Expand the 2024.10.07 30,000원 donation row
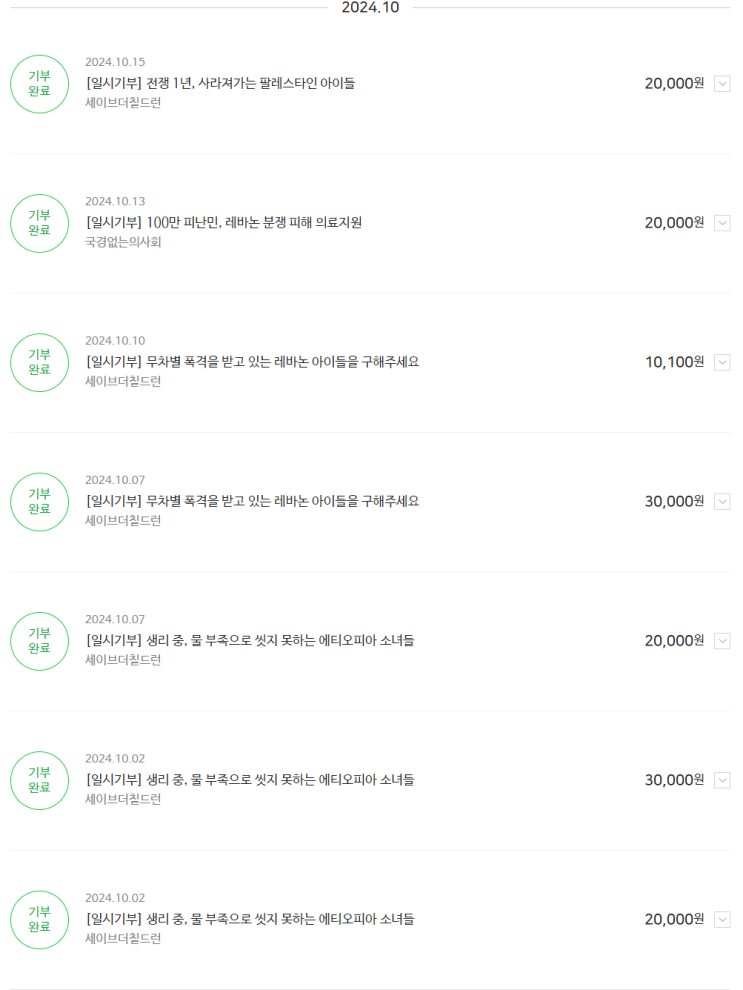This screenshot has width=743, height=990. [x=723, y=501]
